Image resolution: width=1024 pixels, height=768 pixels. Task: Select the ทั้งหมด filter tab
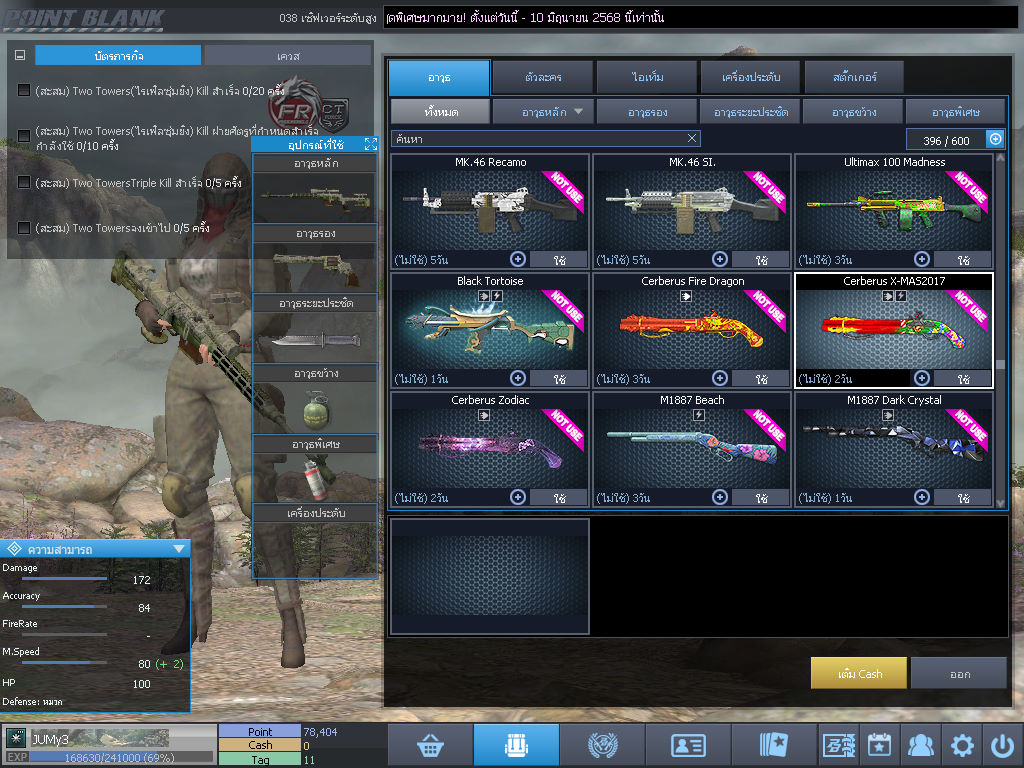[x=441, y=112]
